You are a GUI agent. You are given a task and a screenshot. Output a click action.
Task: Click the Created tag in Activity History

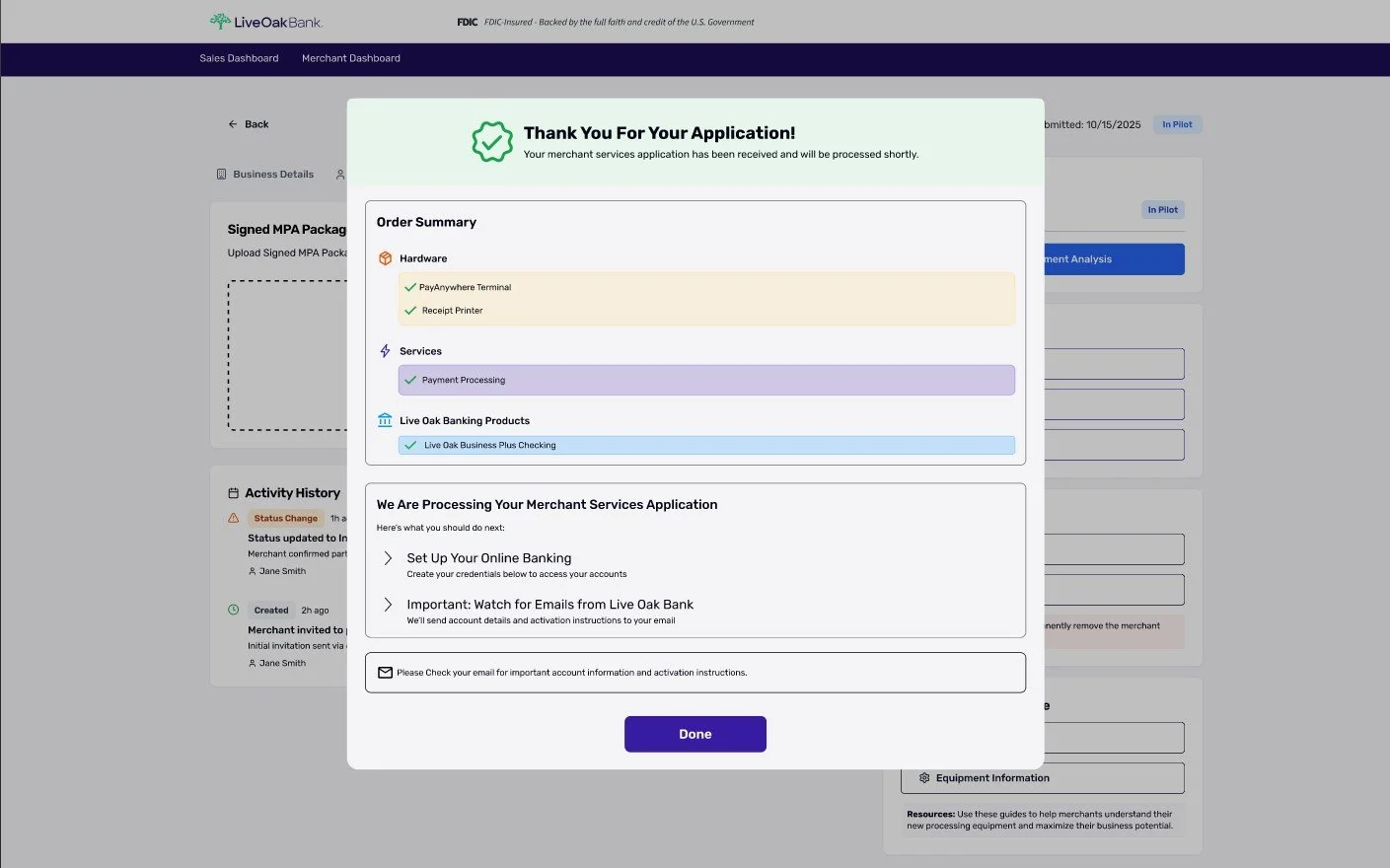tap(271, 610)
